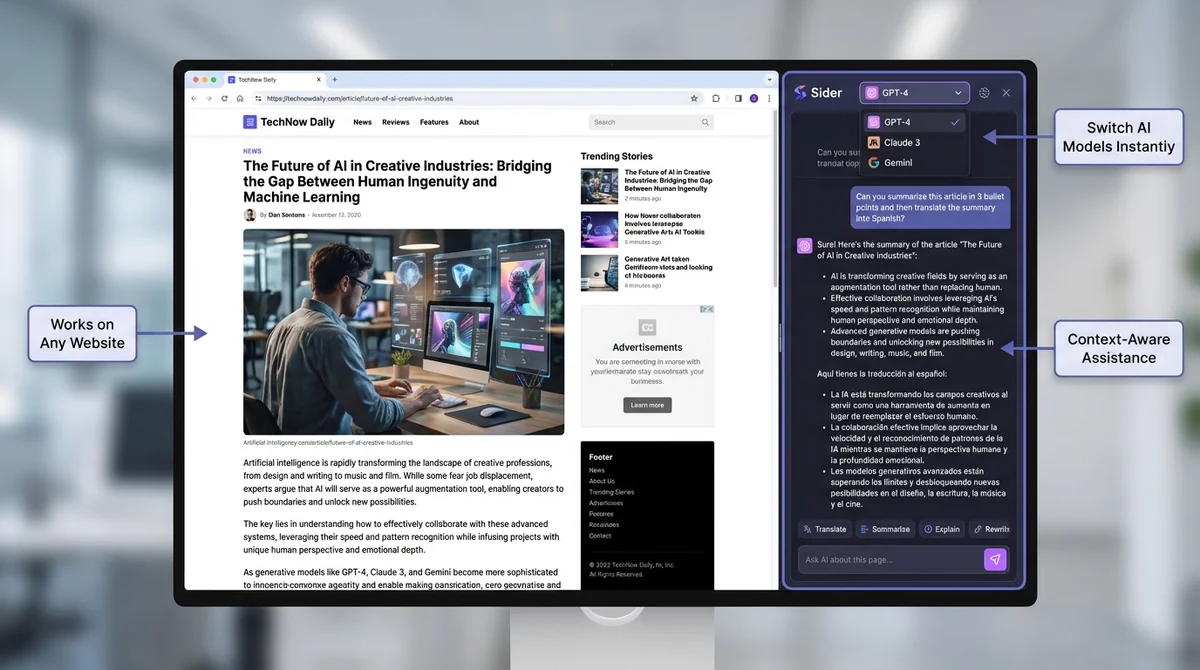Go to Reviews in site navigation
Image resolution: width=1200 pixels, height=670 pixels.
(x=395, y=122)
